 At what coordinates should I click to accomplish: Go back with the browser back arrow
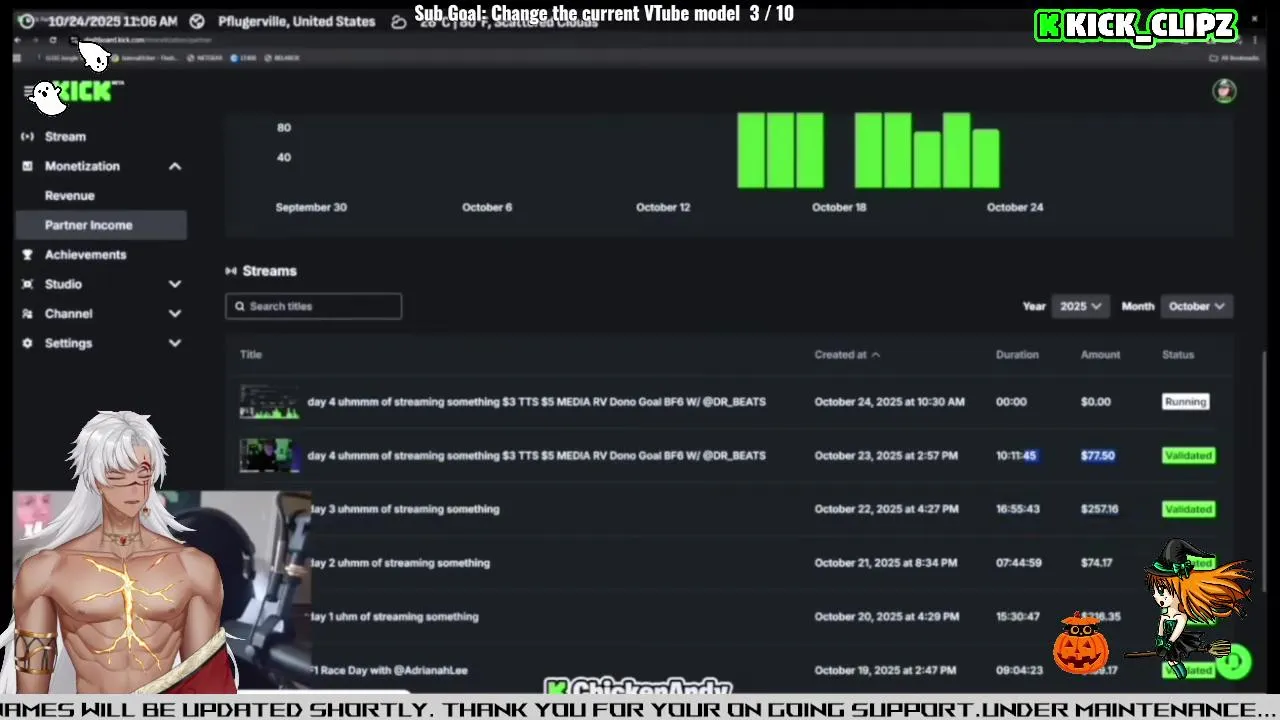18,40
